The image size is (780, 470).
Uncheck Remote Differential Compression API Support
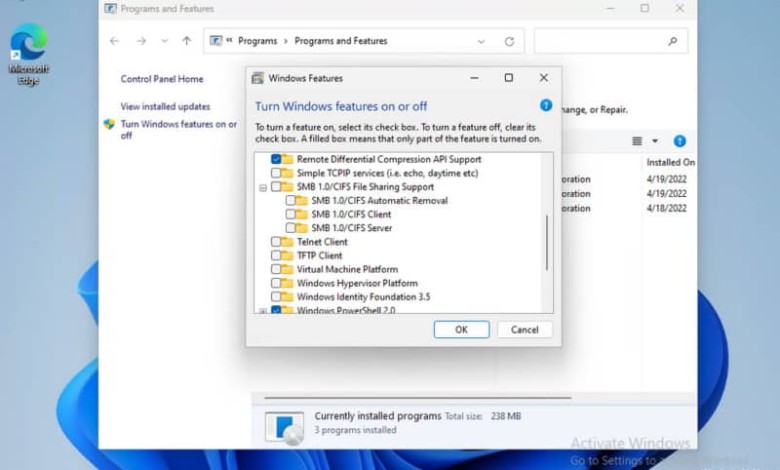click(276, 159)
